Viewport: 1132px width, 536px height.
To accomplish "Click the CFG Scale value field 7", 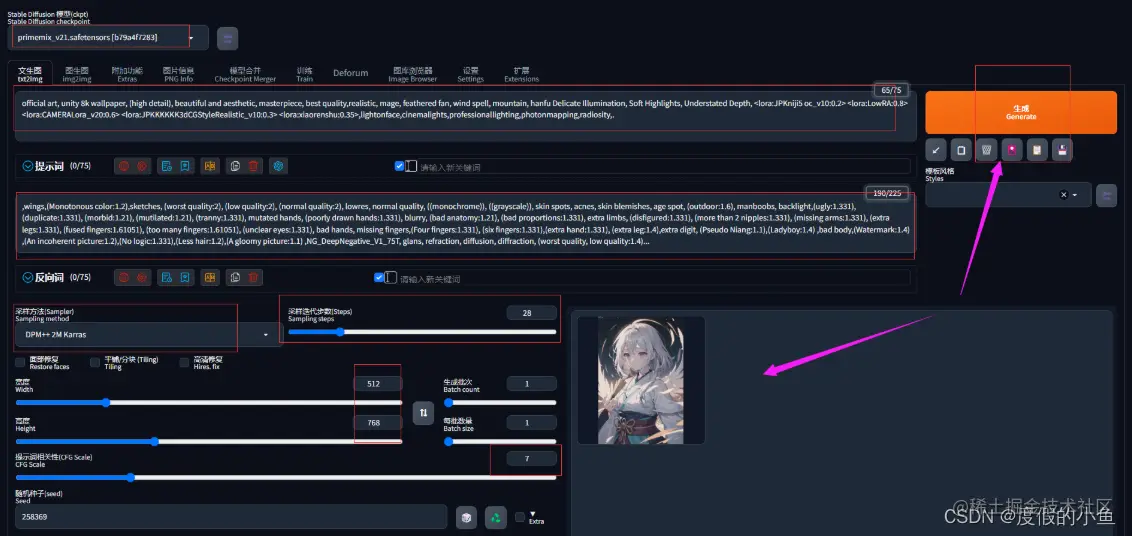I will 531,458.
